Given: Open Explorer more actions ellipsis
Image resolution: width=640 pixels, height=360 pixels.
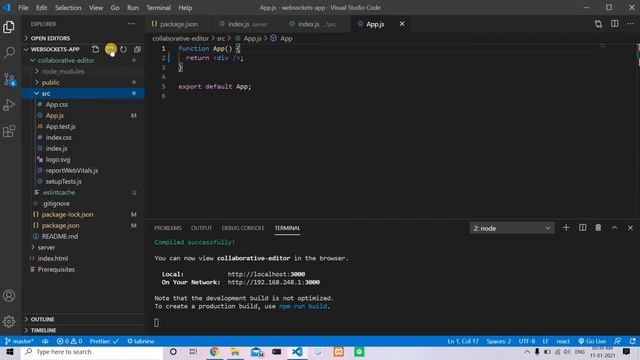Looking at the screenshot, I should 131,24.
